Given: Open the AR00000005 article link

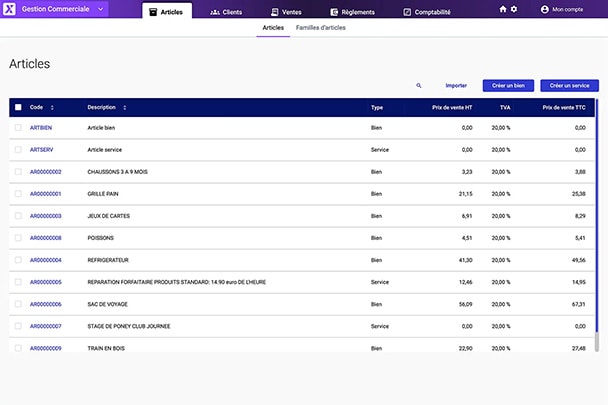Looking at the screenshot, I should coord(46,282).
